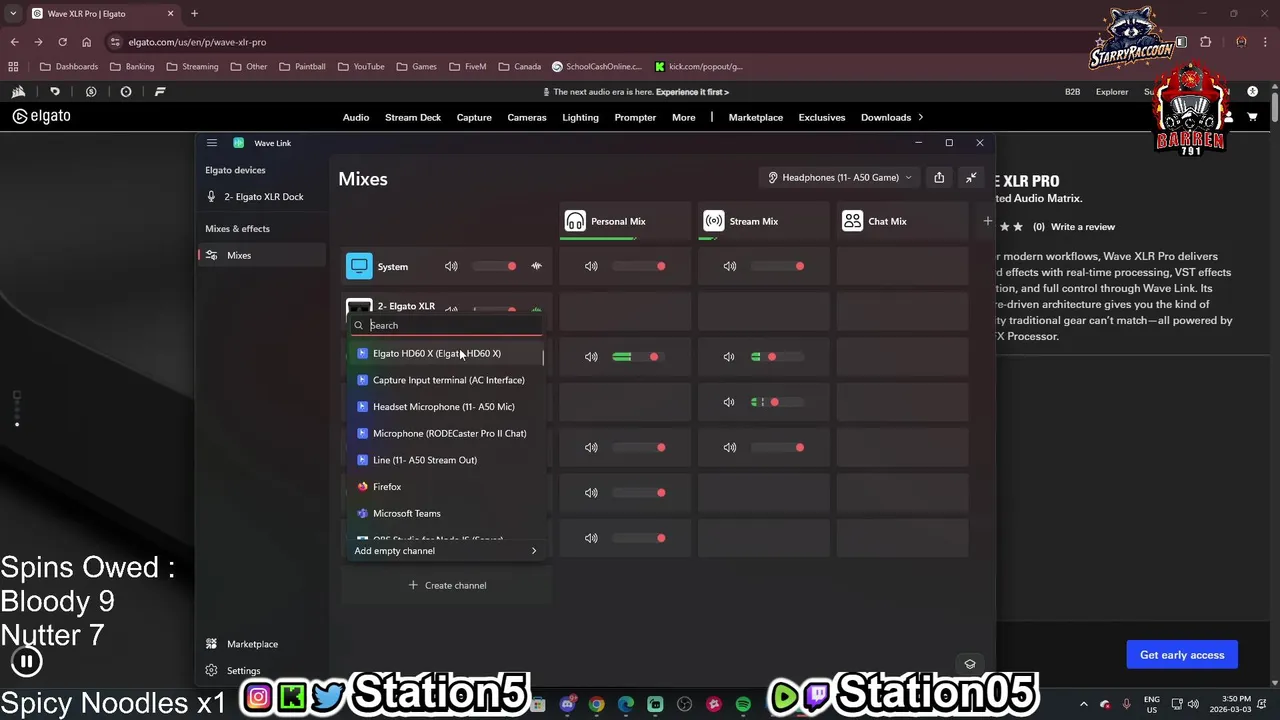The width and height of the screenshot is (1280, 720).
Task: Choose Headset Microphone (11- A50 Mic)
Action: click(447, 407)
